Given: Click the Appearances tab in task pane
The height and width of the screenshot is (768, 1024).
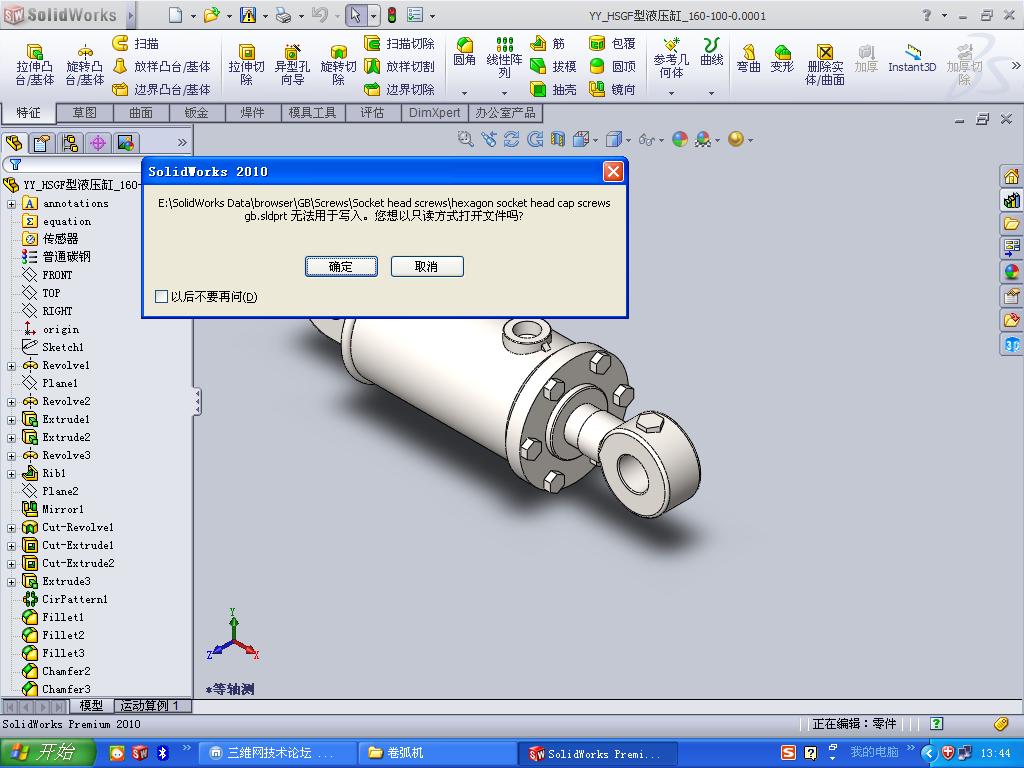Looking at the screenshot, I should [1011, 272].
